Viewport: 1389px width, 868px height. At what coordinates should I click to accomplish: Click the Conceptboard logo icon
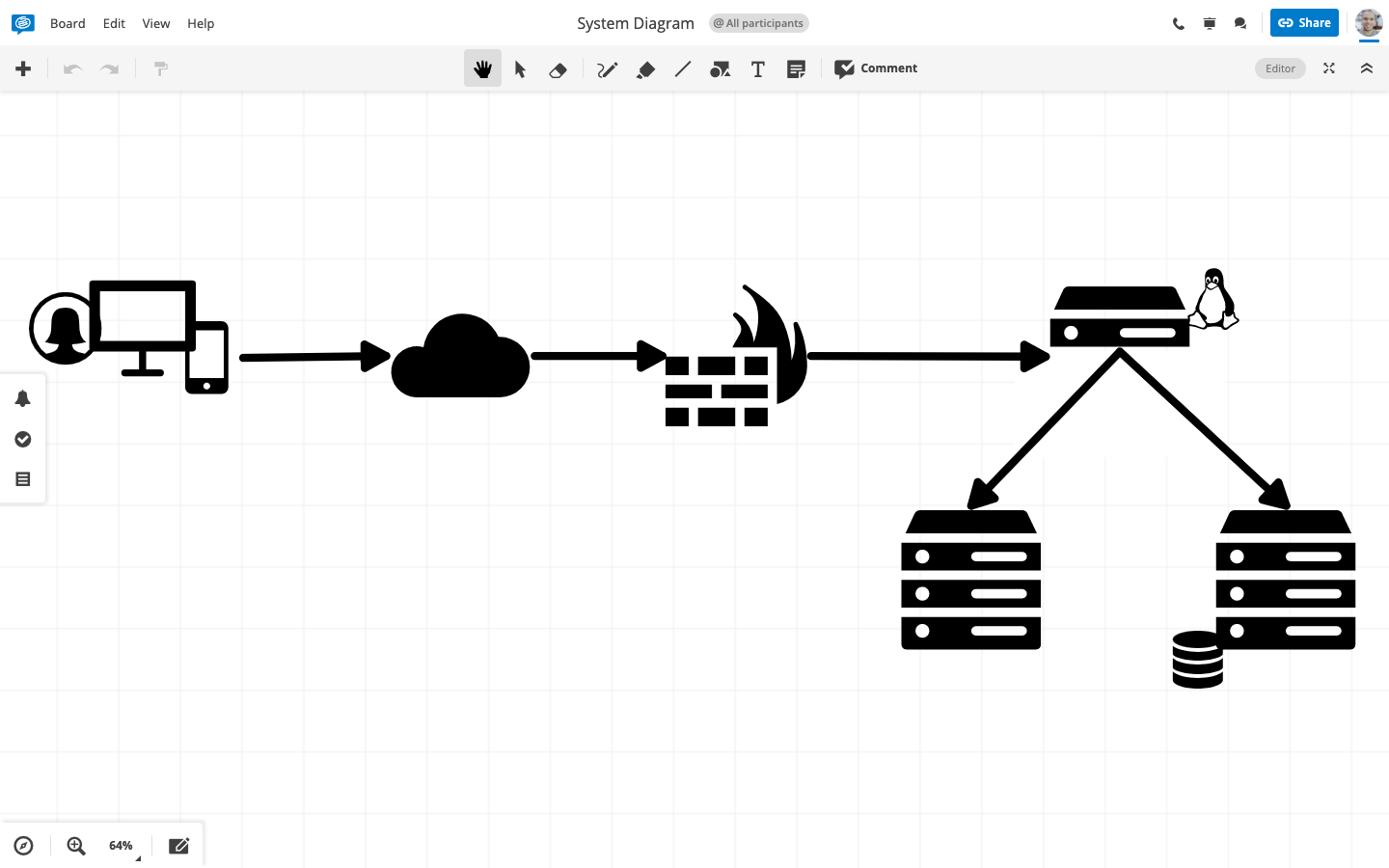pos(23,23)
